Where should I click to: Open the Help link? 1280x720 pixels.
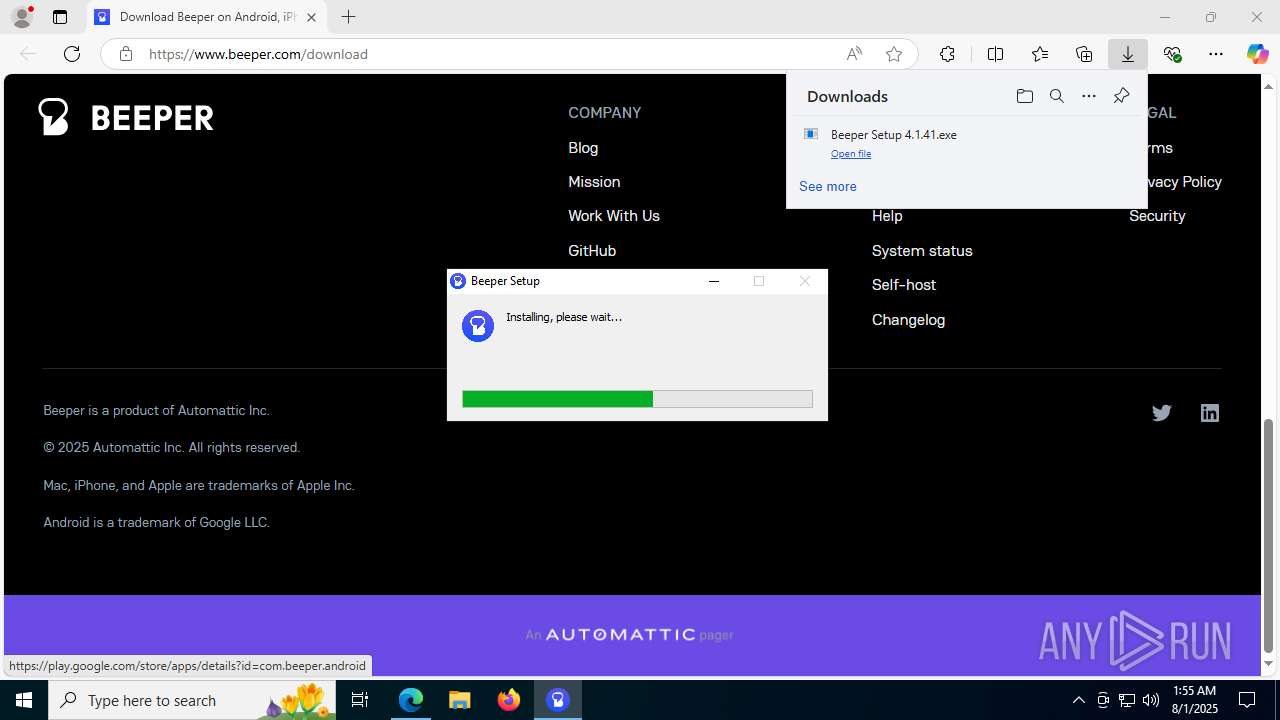(887, 216)
